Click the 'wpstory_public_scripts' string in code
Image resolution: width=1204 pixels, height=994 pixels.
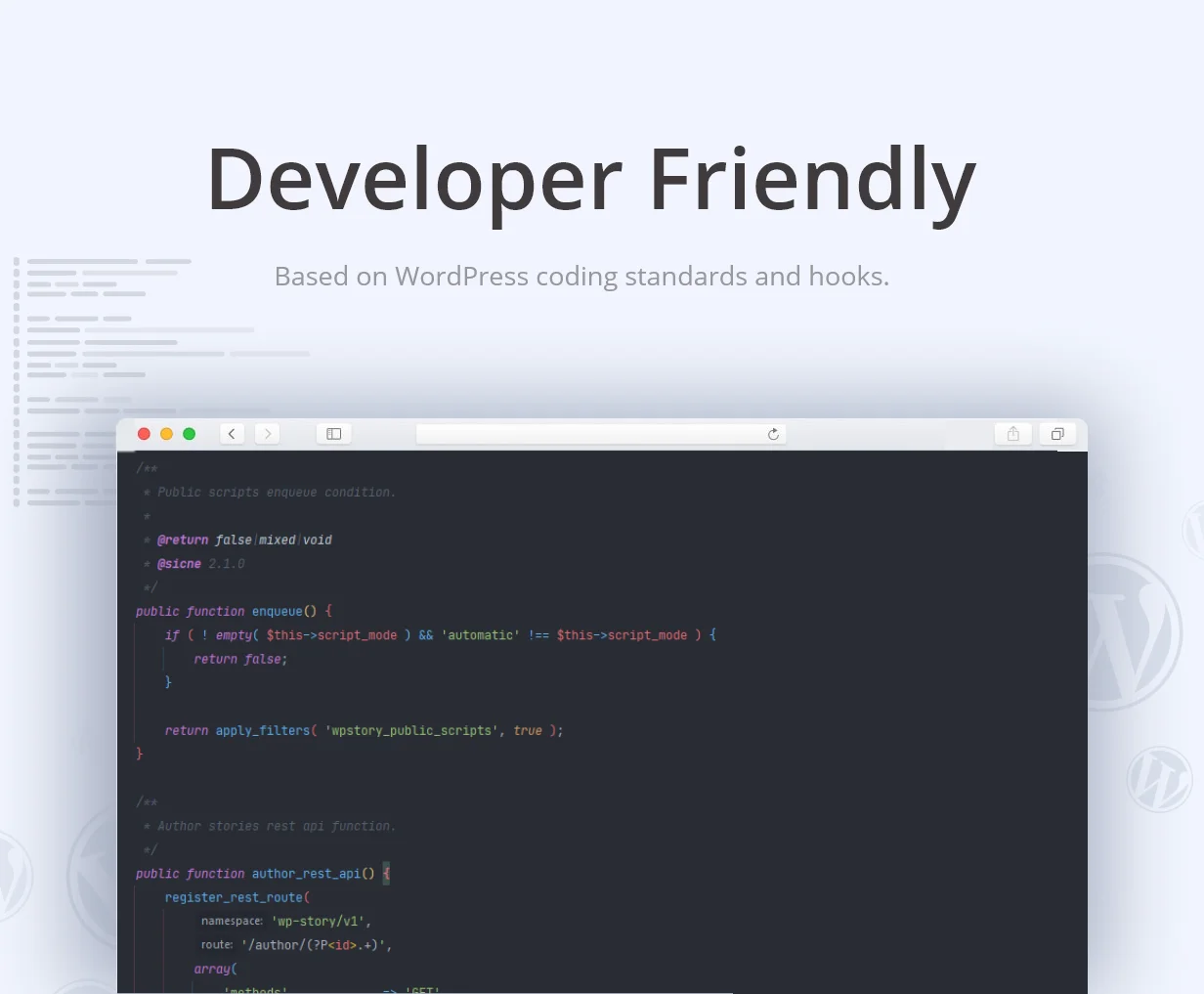click(x=408, y=730)
